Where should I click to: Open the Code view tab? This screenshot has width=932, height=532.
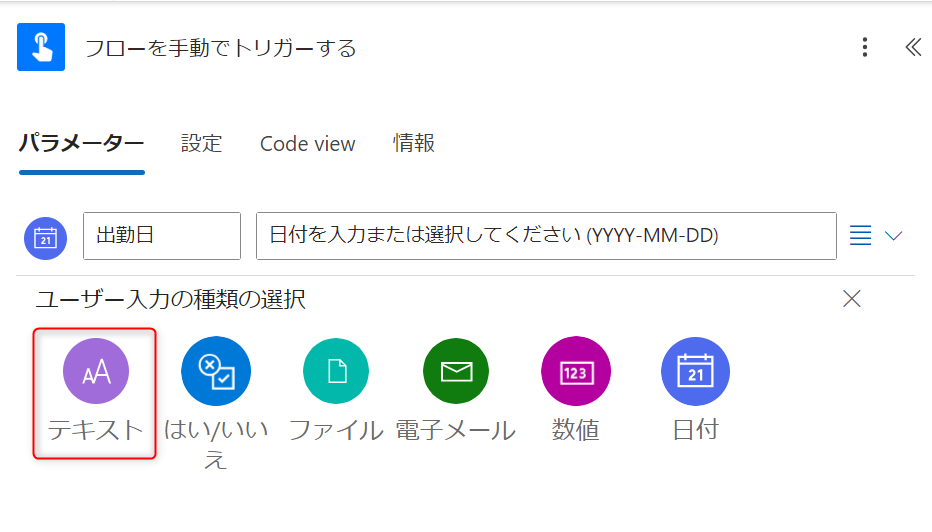(307, 143)
